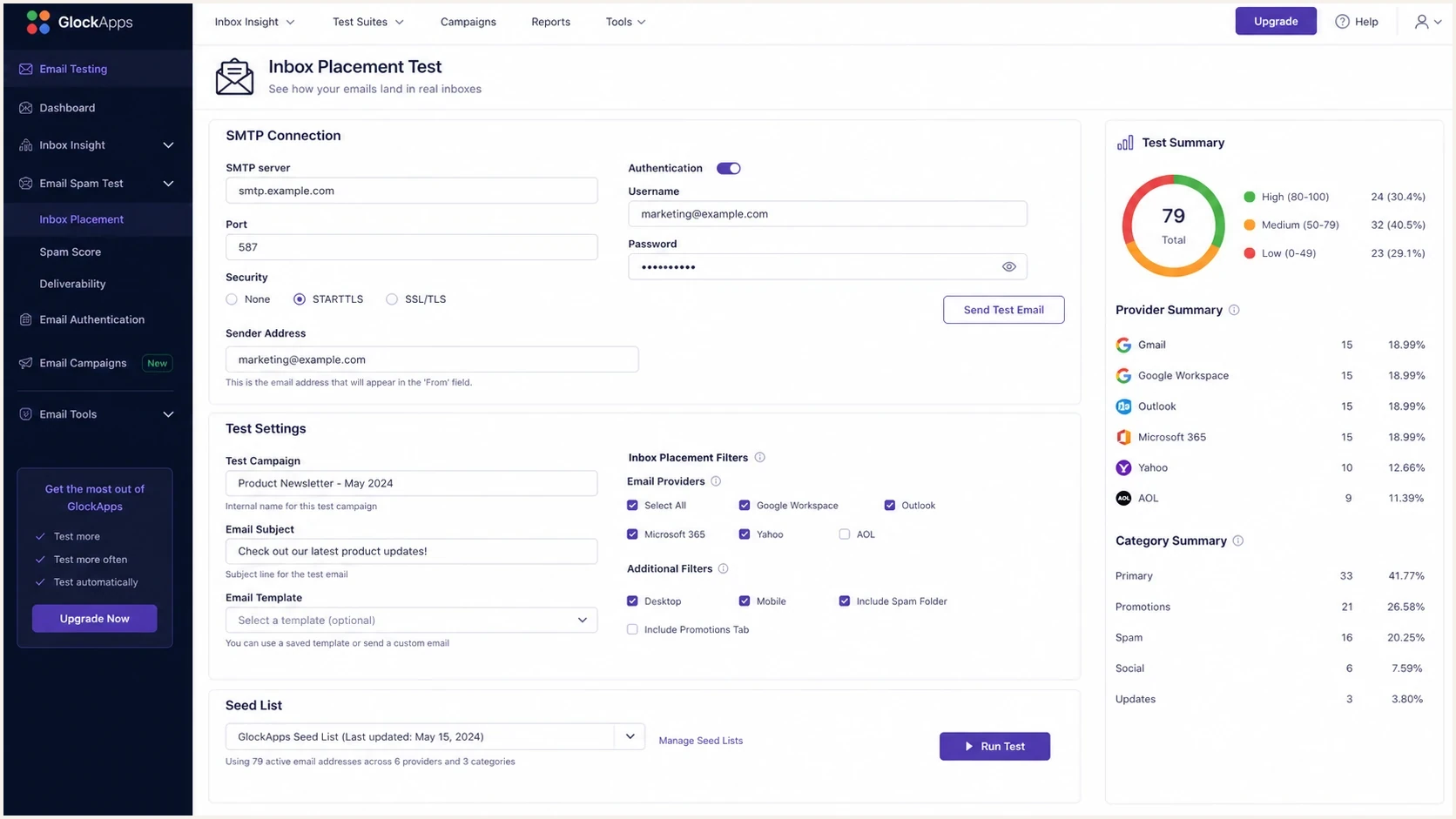The image size is (1456, 819).
Task: Toggle the Authentication switch off
Action: point(728,169)
